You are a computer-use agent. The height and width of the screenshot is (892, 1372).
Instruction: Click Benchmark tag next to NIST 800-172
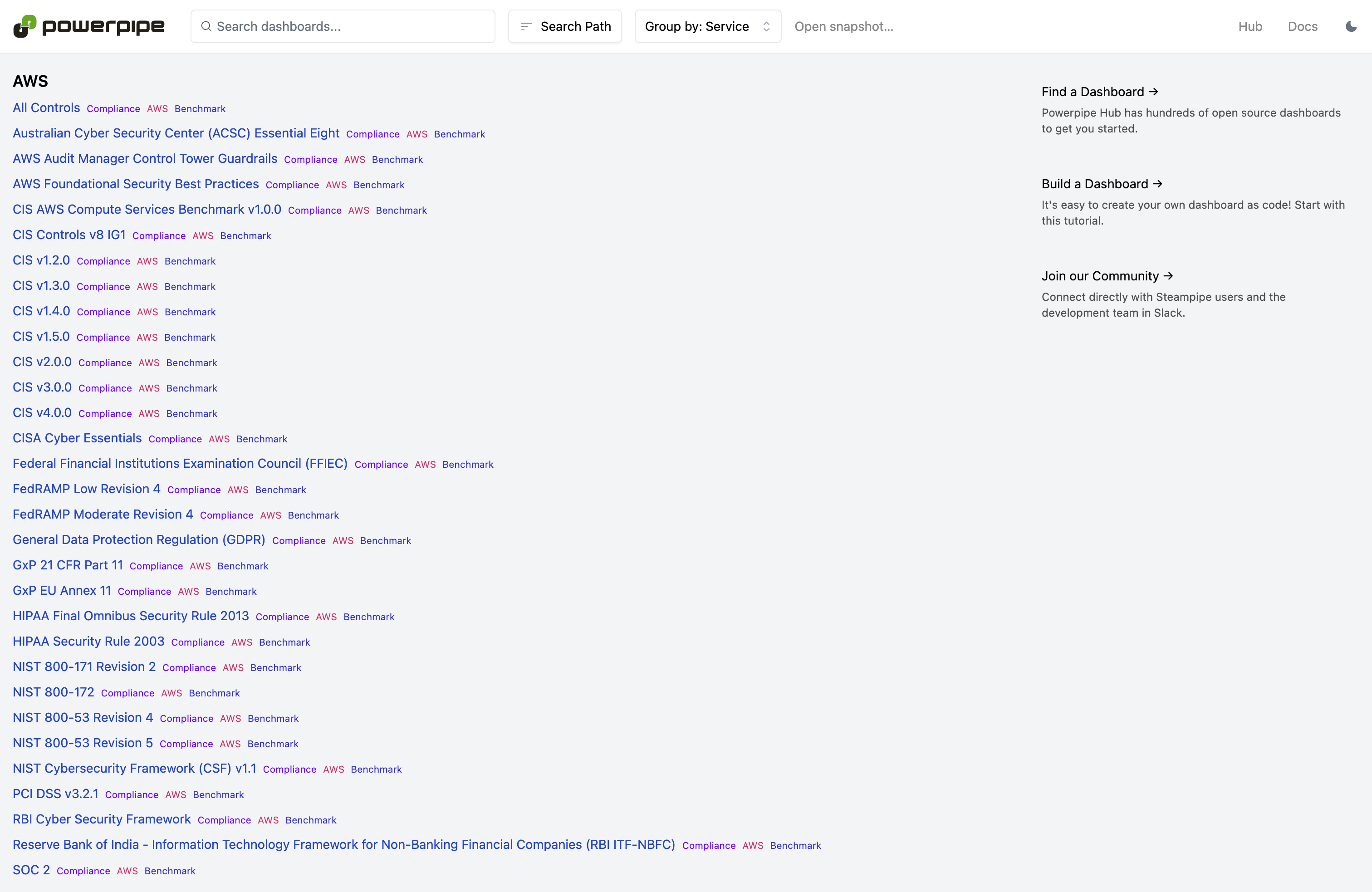coord(214,693)
